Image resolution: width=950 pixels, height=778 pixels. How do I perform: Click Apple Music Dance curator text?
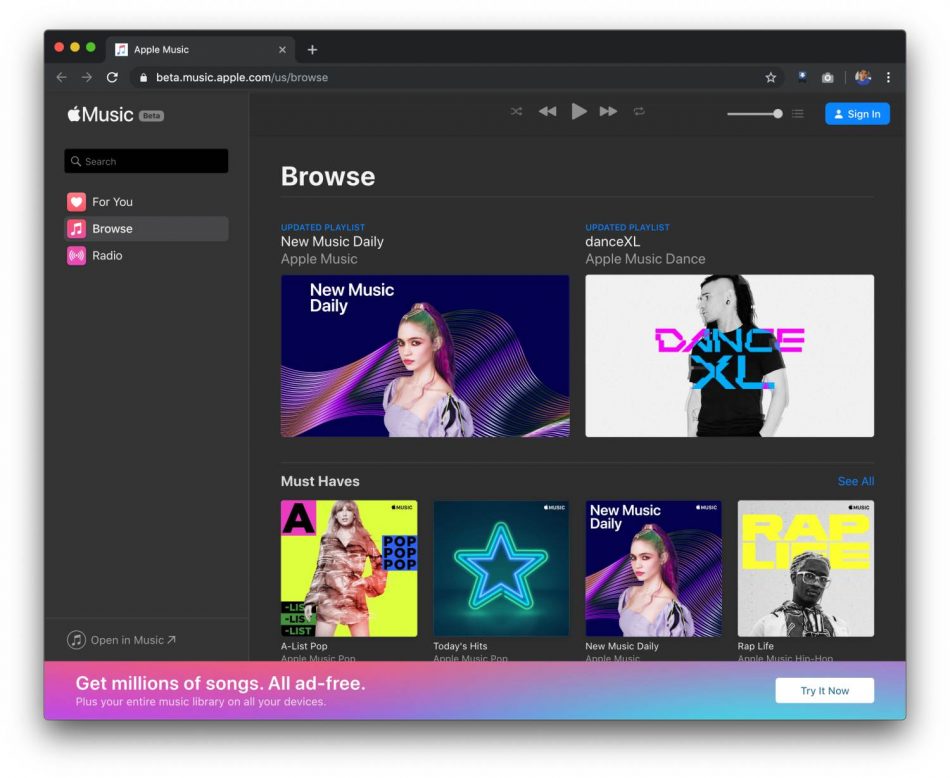645,259
